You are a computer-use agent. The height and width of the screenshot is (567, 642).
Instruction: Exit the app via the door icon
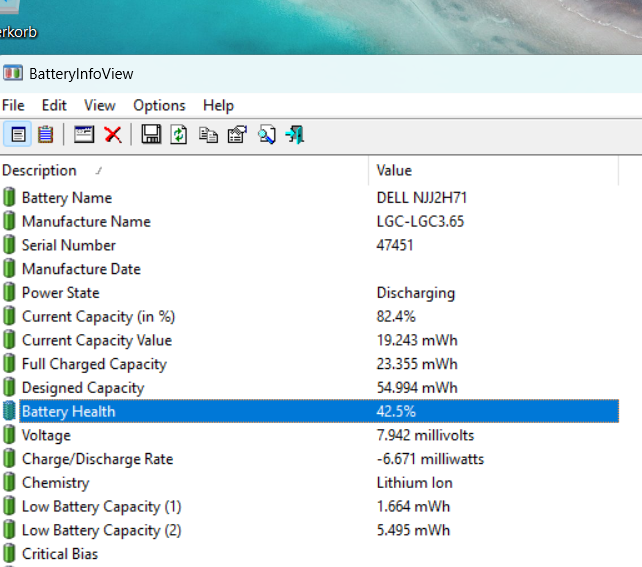[295, 135]
